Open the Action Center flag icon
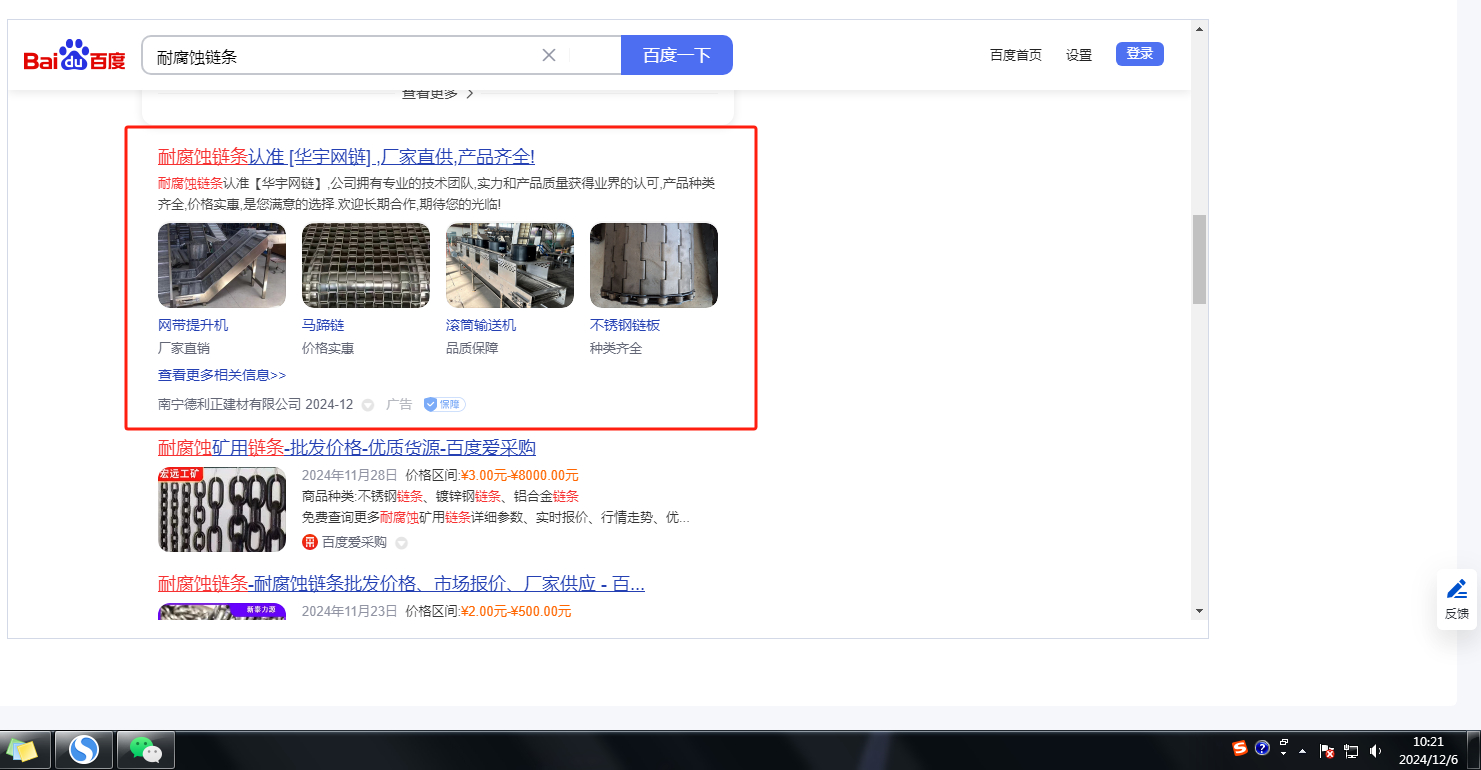The image size is (1481, 770). pyautogui.click(x=1327, y=751)
